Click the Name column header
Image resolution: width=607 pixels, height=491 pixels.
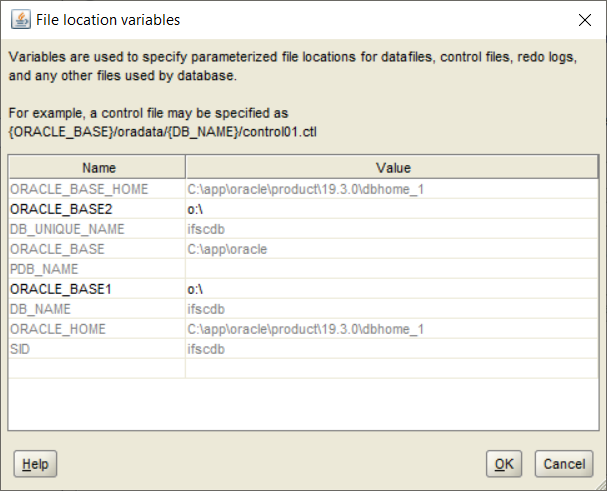click(x=99, y=168)
